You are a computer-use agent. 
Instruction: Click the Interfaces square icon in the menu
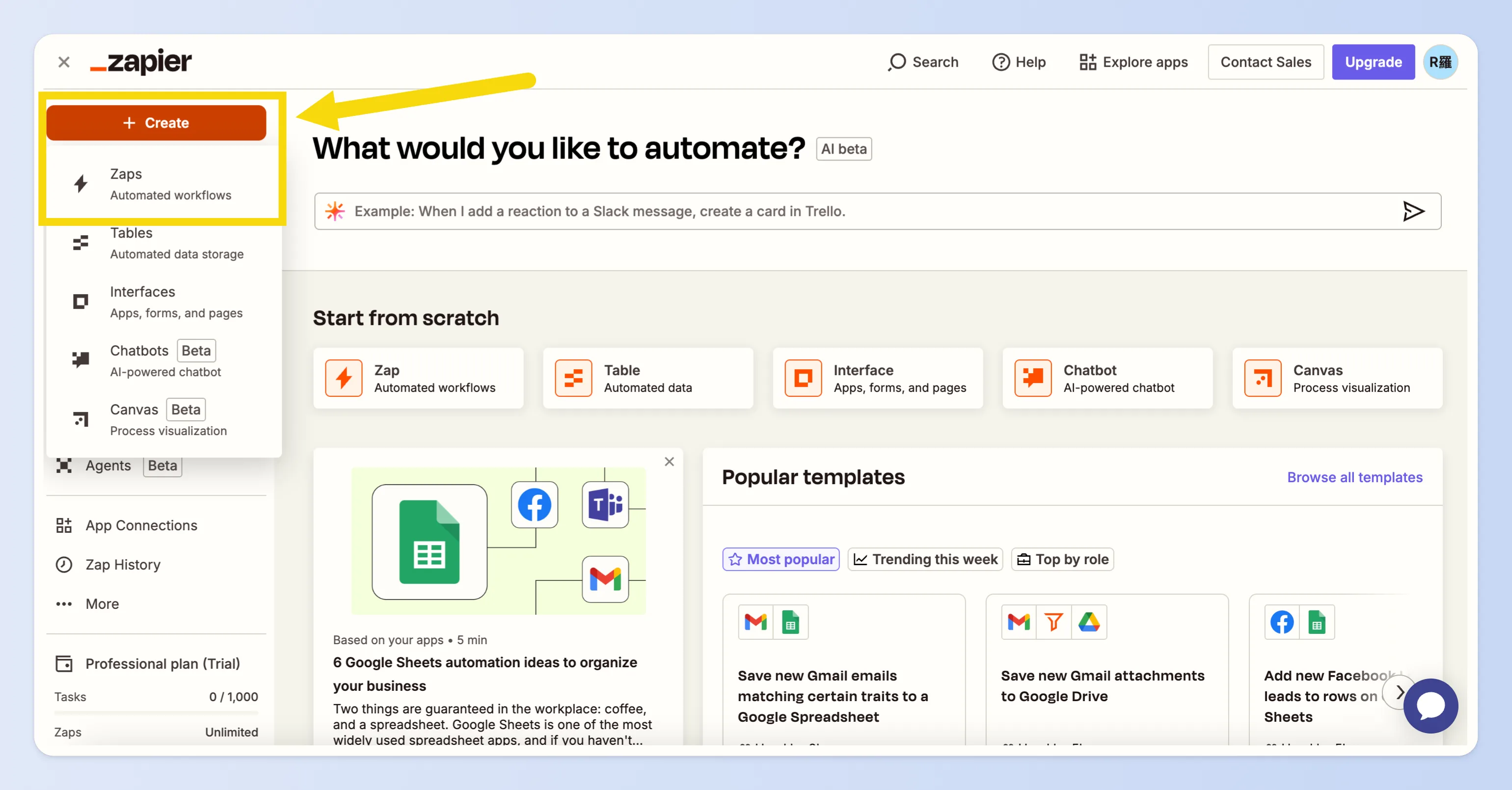[x=81, y=301]
